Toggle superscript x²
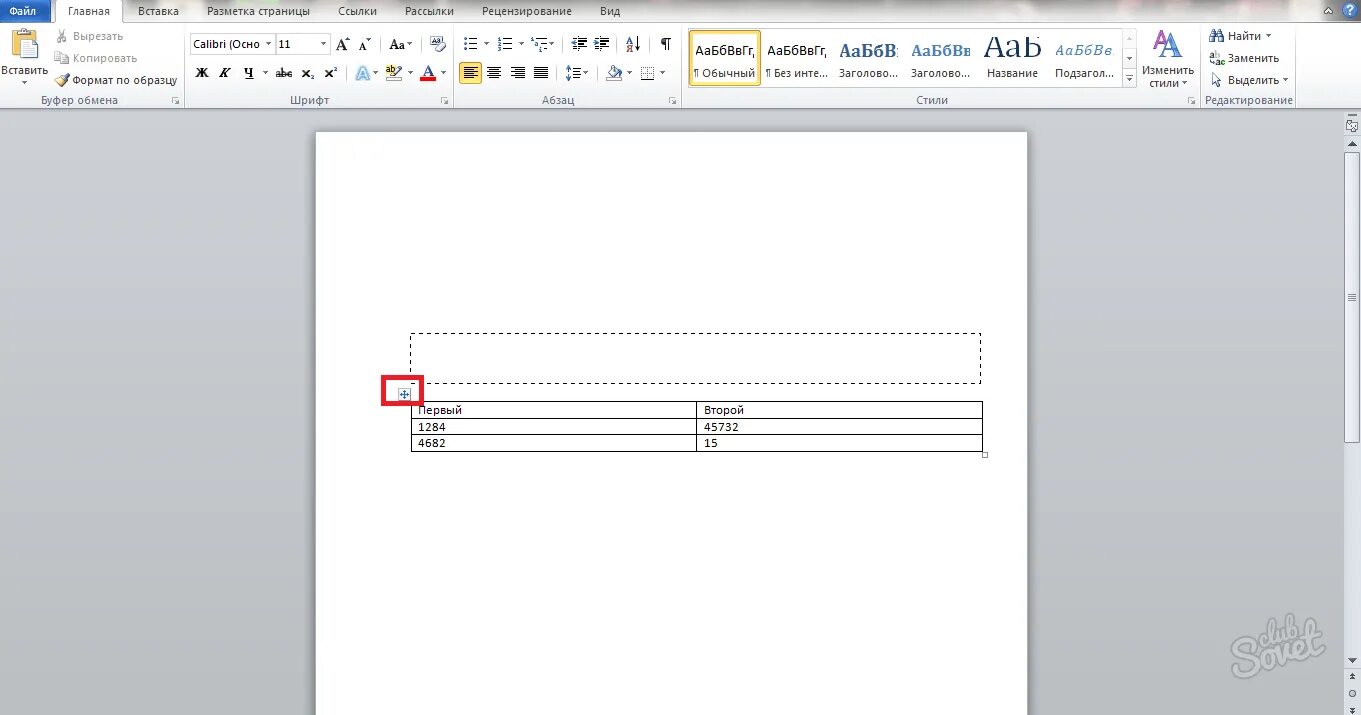 pos(331,73)
